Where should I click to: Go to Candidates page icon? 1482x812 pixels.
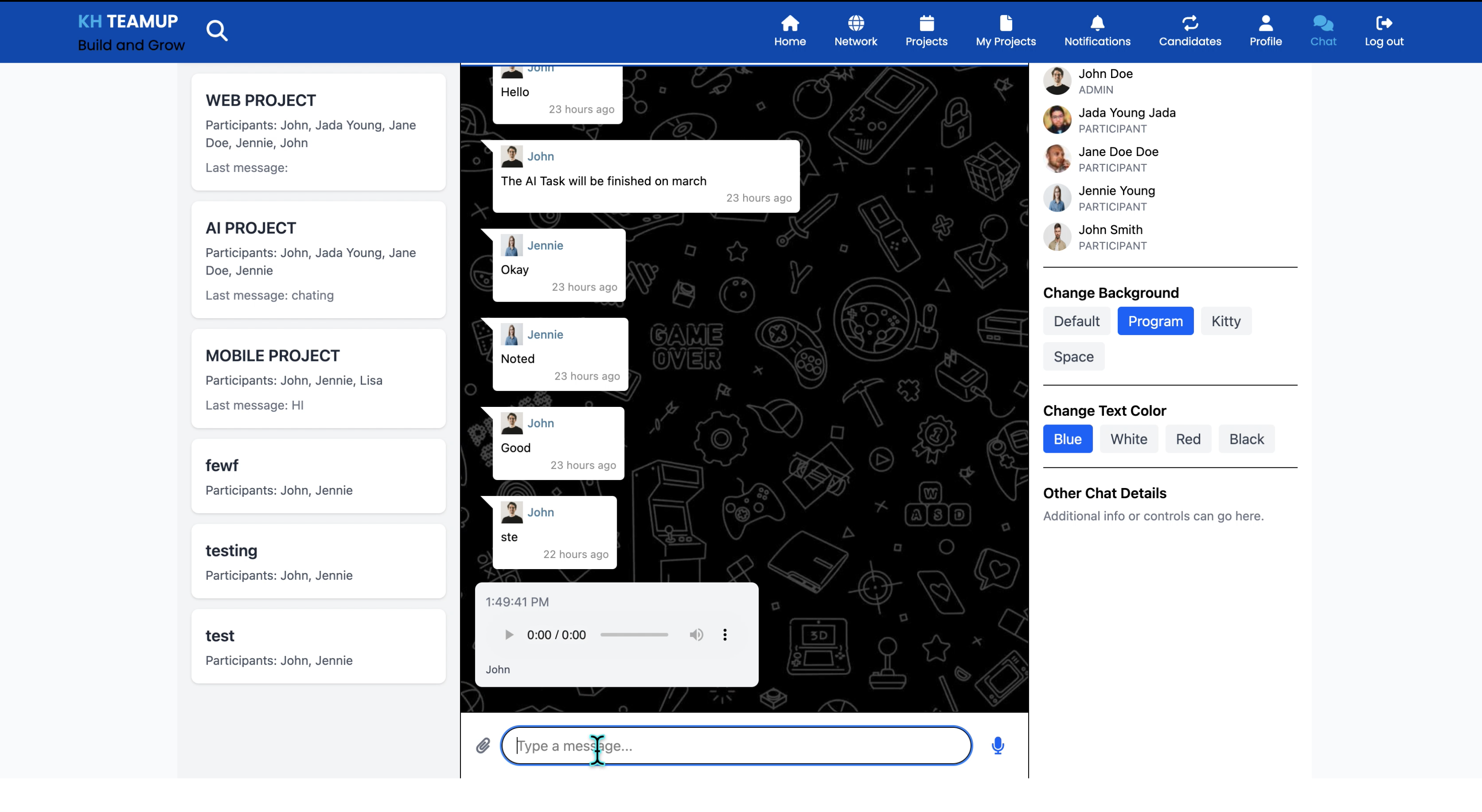coord(1189,31)
